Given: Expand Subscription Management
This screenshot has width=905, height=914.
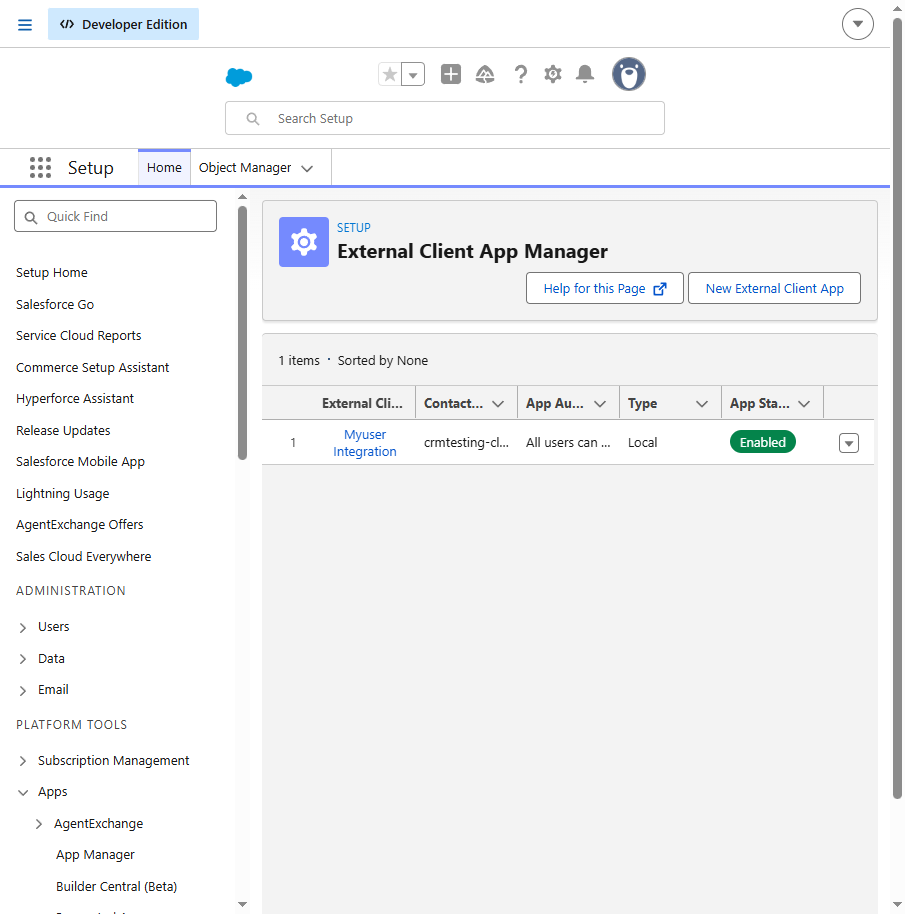Looking at the screenshot, I should coord(23,761).
